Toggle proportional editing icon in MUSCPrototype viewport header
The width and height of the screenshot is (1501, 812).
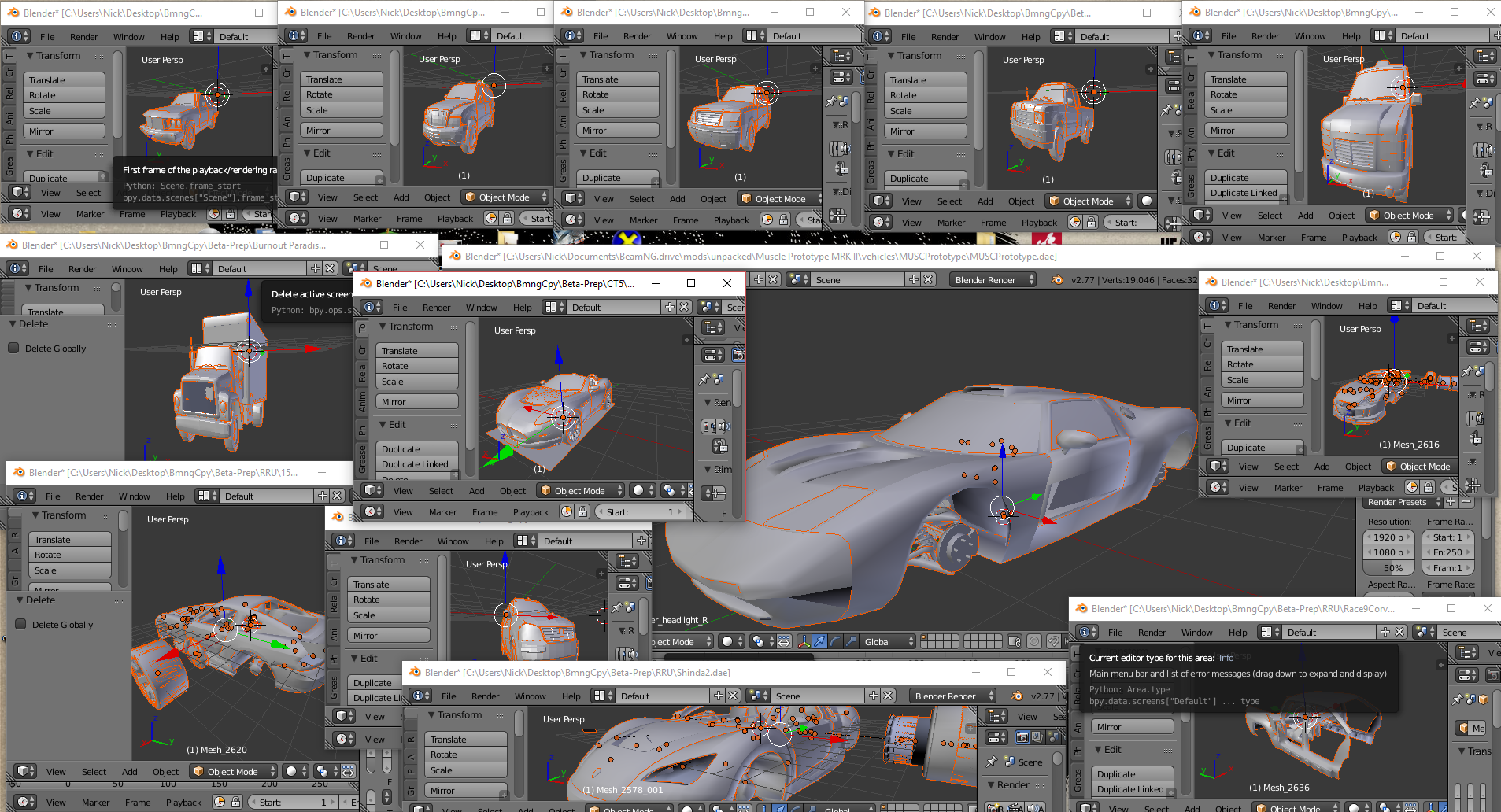[x=1034, y=641]
